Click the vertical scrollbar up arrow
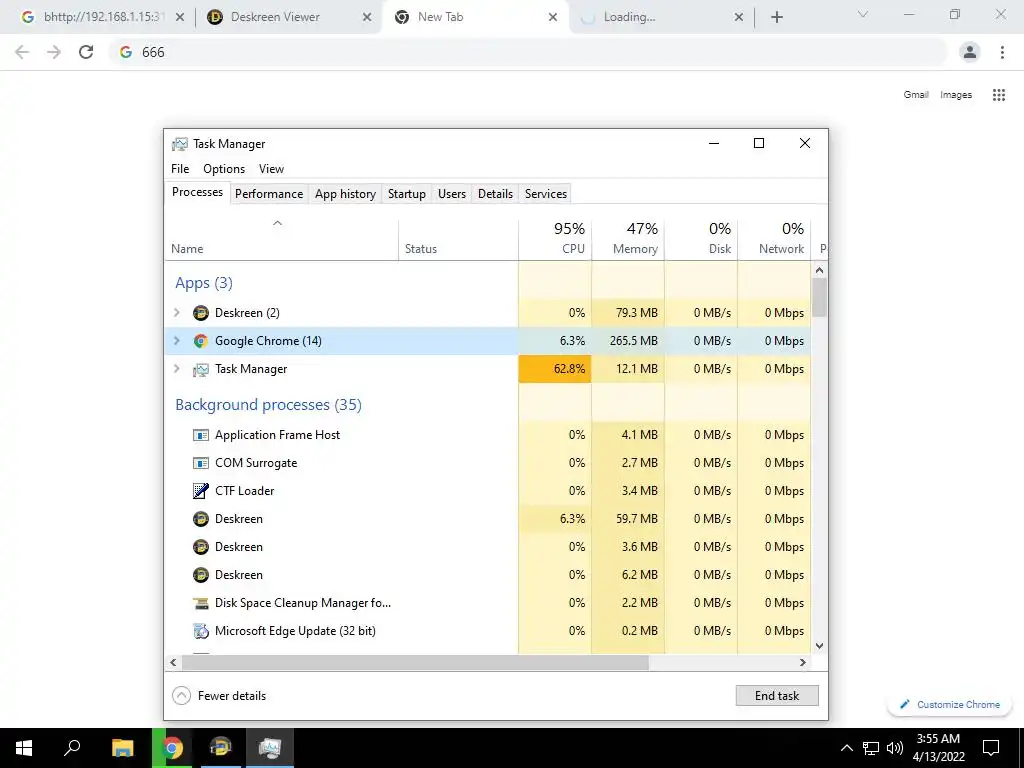Viewport: 1024px width, 768px height. click(820, 270)
